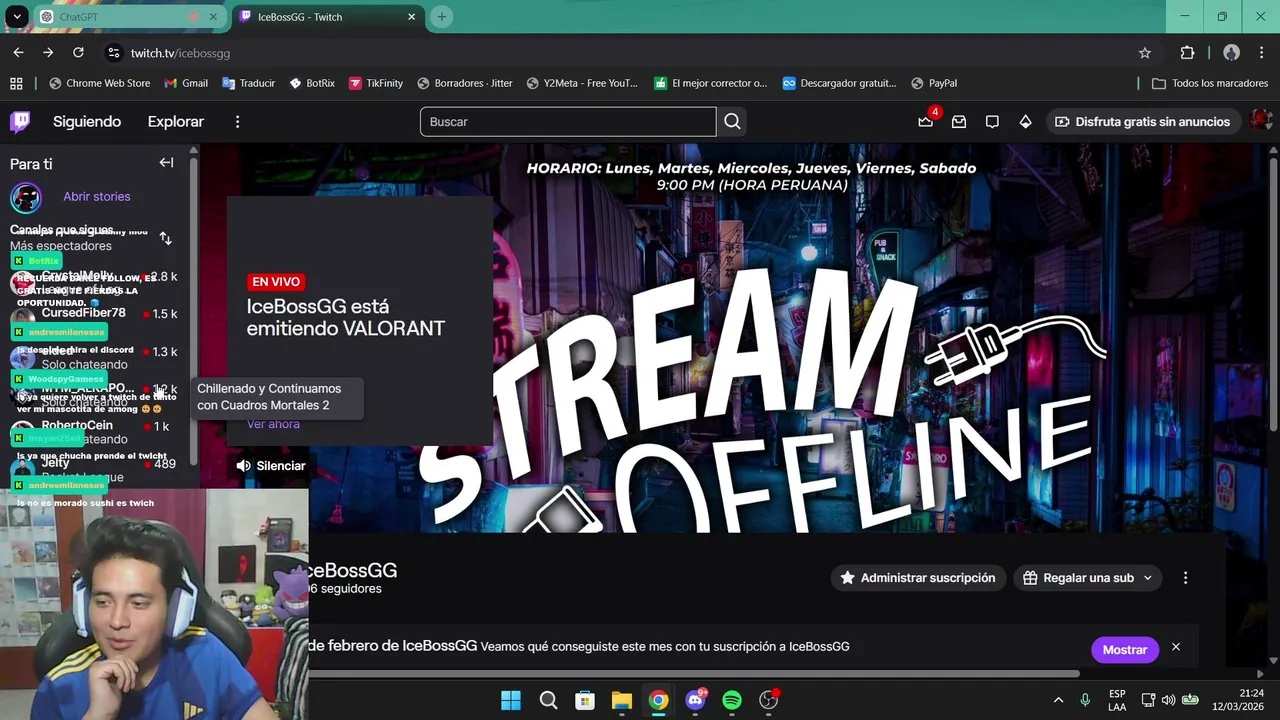Open the Chrome profile avatar

1231,53
